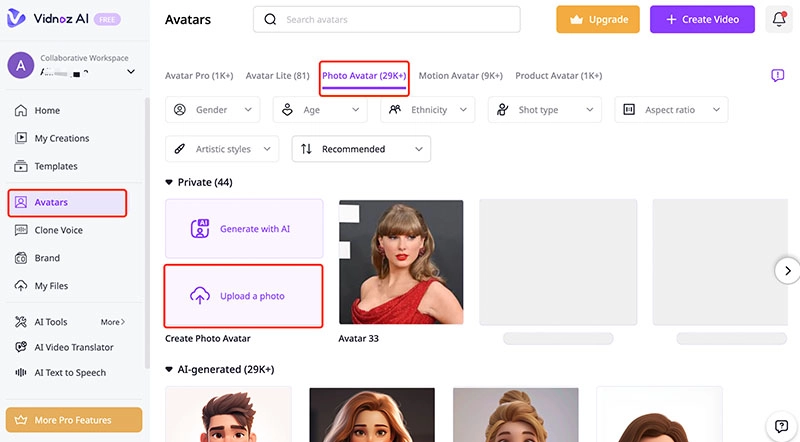Viewport: 800px width, 442px height.
Task: Open the feedback icon near tabs
Action: click(x=778, y=76)
